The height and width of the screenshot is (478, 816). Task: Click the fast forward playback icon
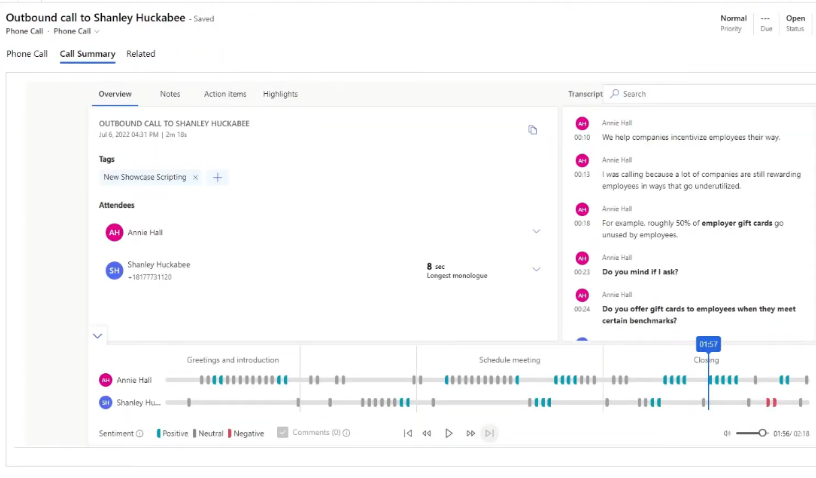[x=470, y=433]
